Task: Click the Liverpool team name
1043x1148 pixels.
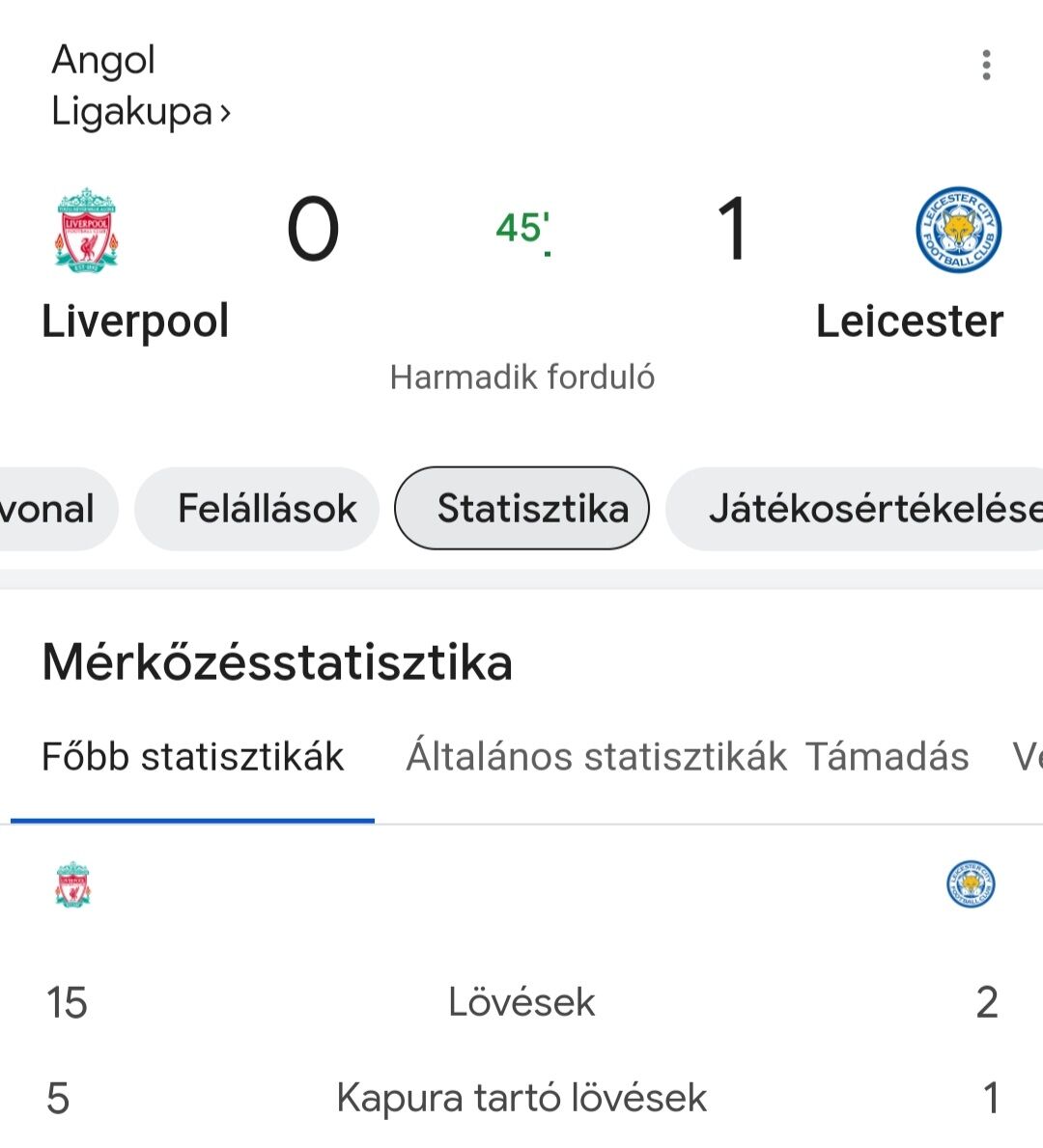Action: point(135,322)
